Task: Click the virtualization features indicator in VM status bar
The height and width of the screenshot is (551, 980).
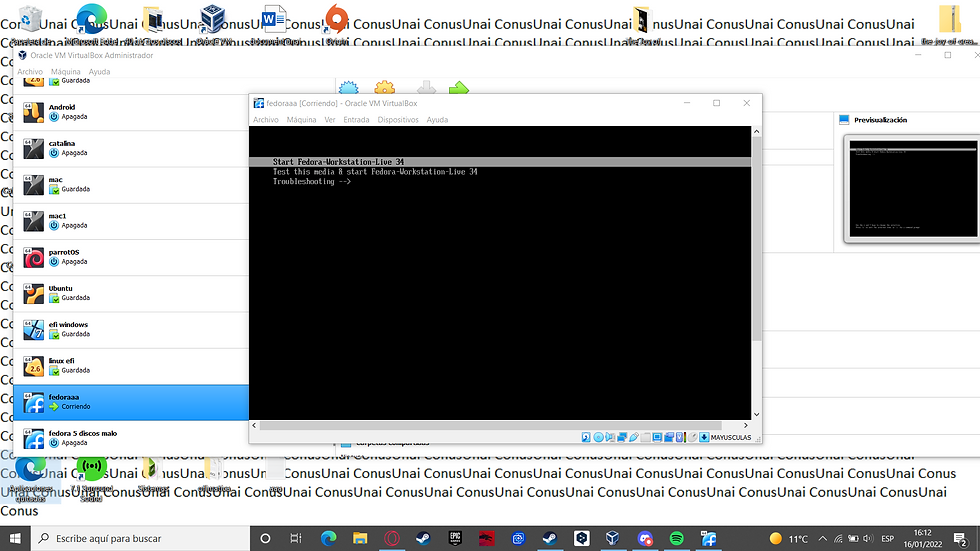Action: (680, 437)
